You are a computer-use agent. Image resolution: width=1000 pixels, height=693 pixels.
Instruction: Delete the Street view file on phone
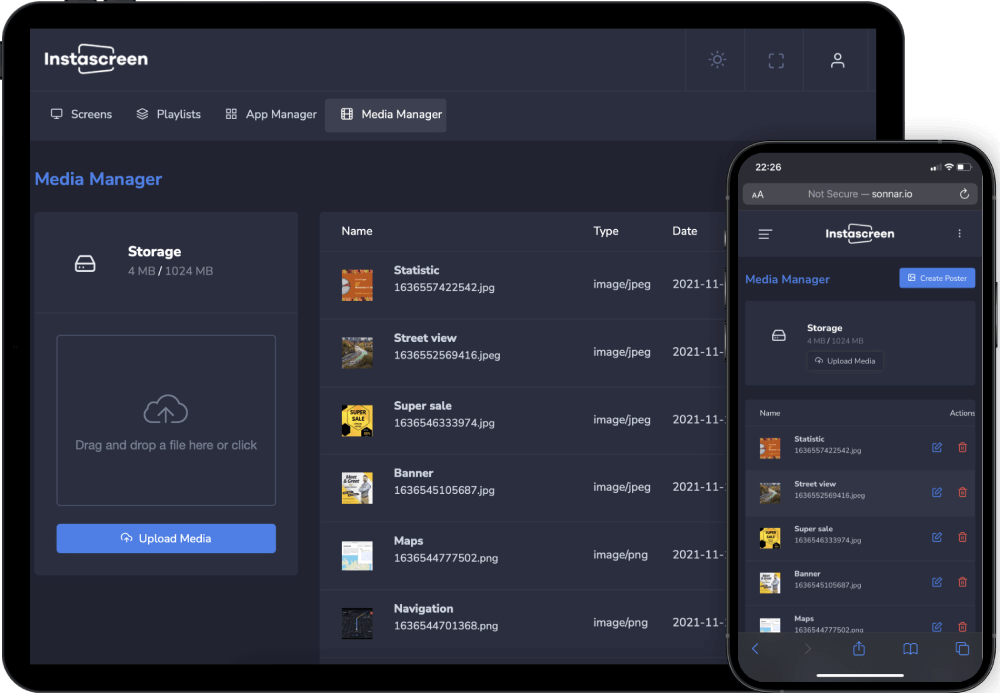(x=962, y=492)
